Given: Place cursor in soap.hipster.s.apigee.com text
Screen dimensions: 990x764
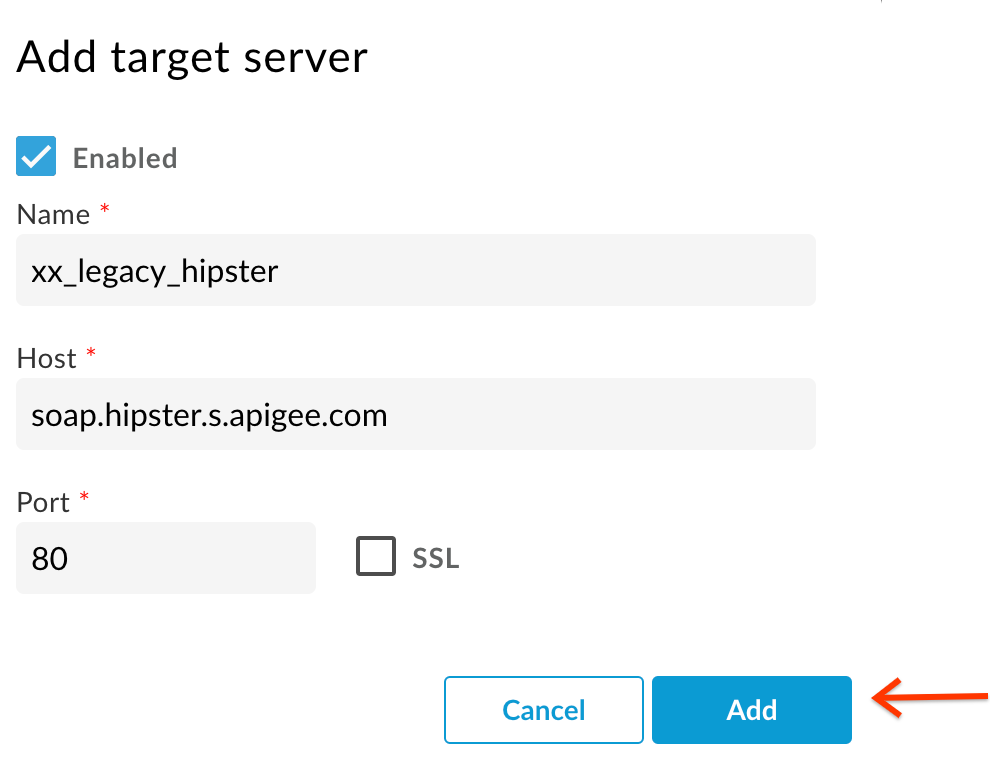Looking at the screenshot, I should click(209, 415).
